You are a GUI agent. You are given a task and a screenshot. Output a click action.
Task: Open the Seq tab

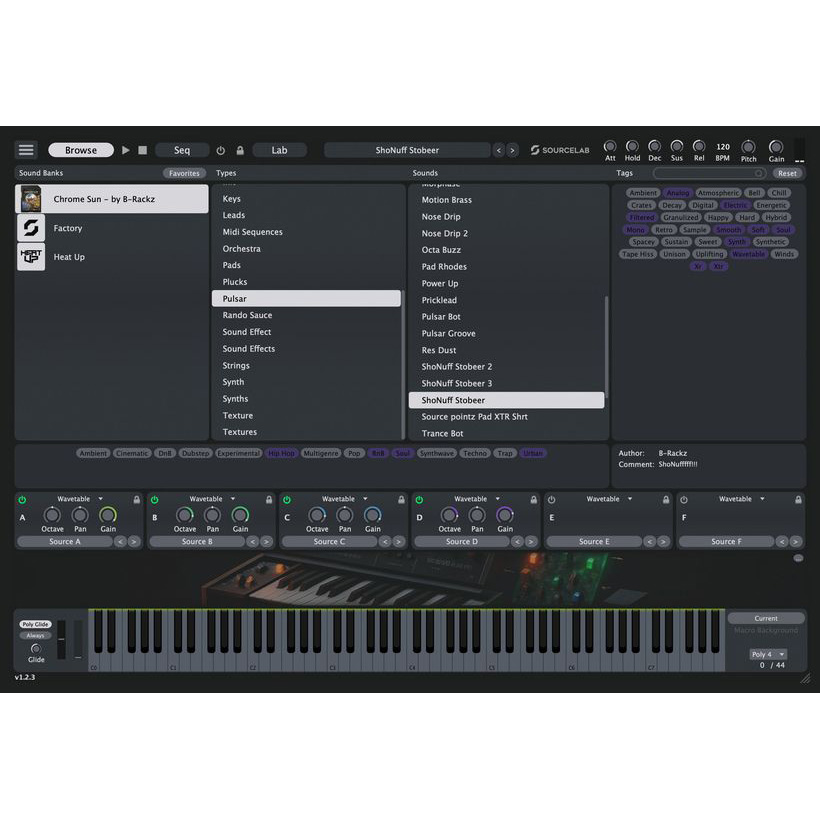click(182, 150)
